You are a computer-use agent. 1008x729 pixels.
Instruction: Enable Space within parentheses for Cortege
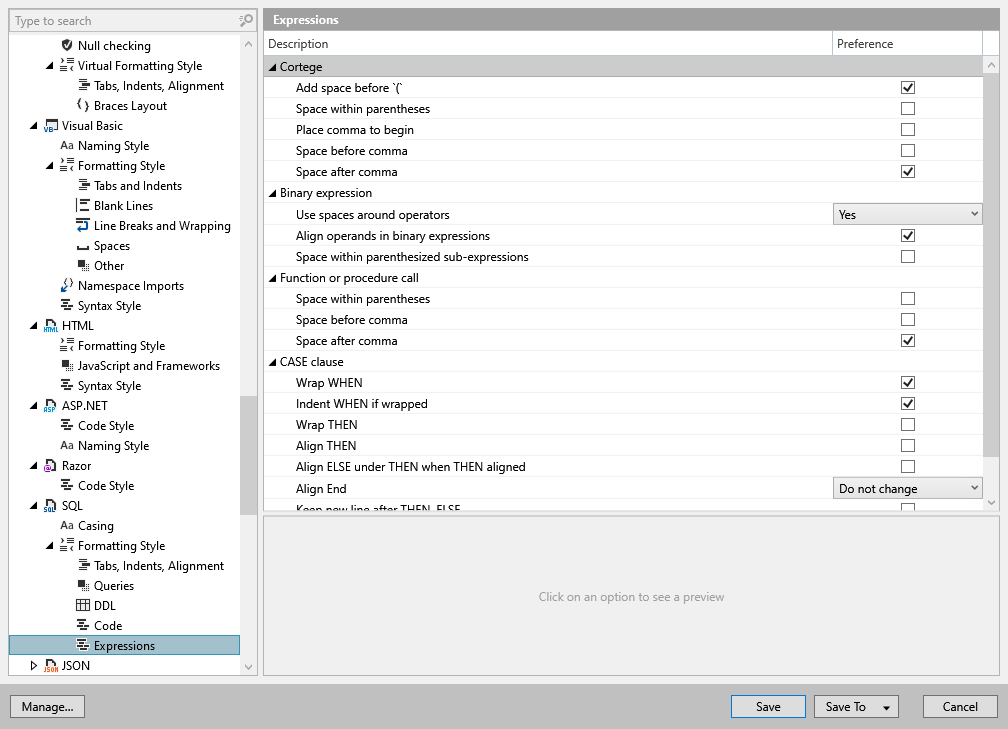pyautogui.click(x=908, y=108)
